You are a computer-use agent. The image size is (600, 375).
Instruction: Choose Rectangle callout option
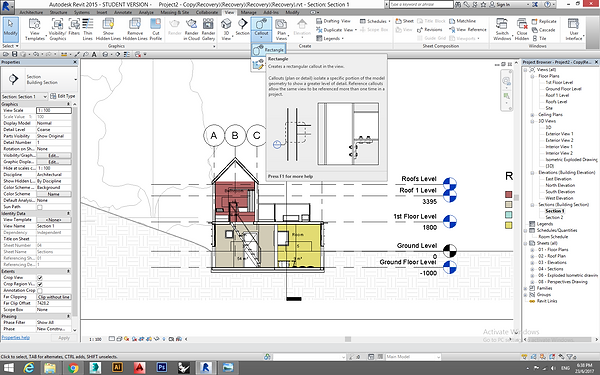point(269,50)
